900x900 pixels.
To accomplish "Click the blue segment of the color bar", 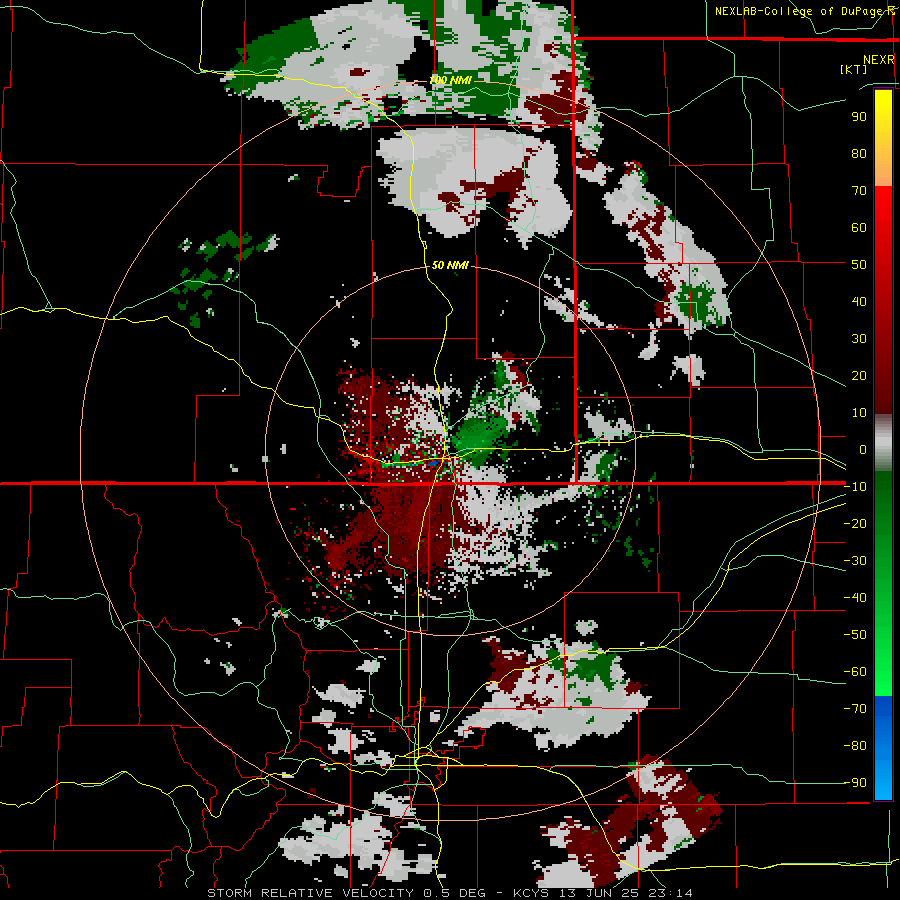I will click(883, 747).
